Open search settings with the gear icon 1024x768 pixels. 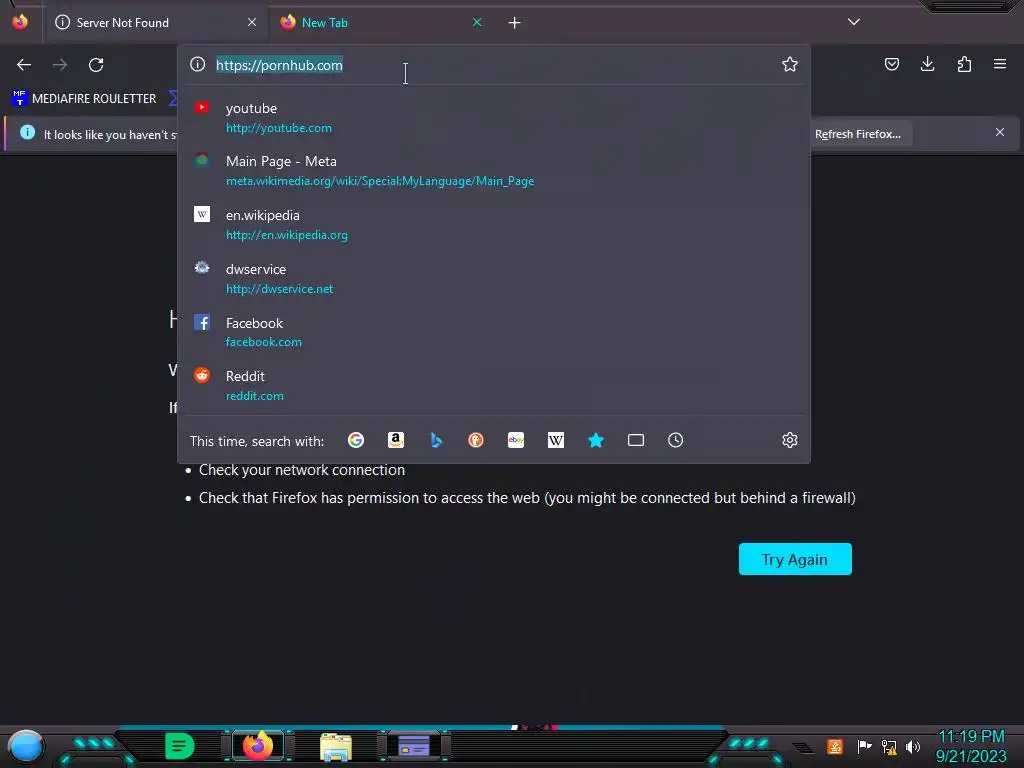(790, 440)
